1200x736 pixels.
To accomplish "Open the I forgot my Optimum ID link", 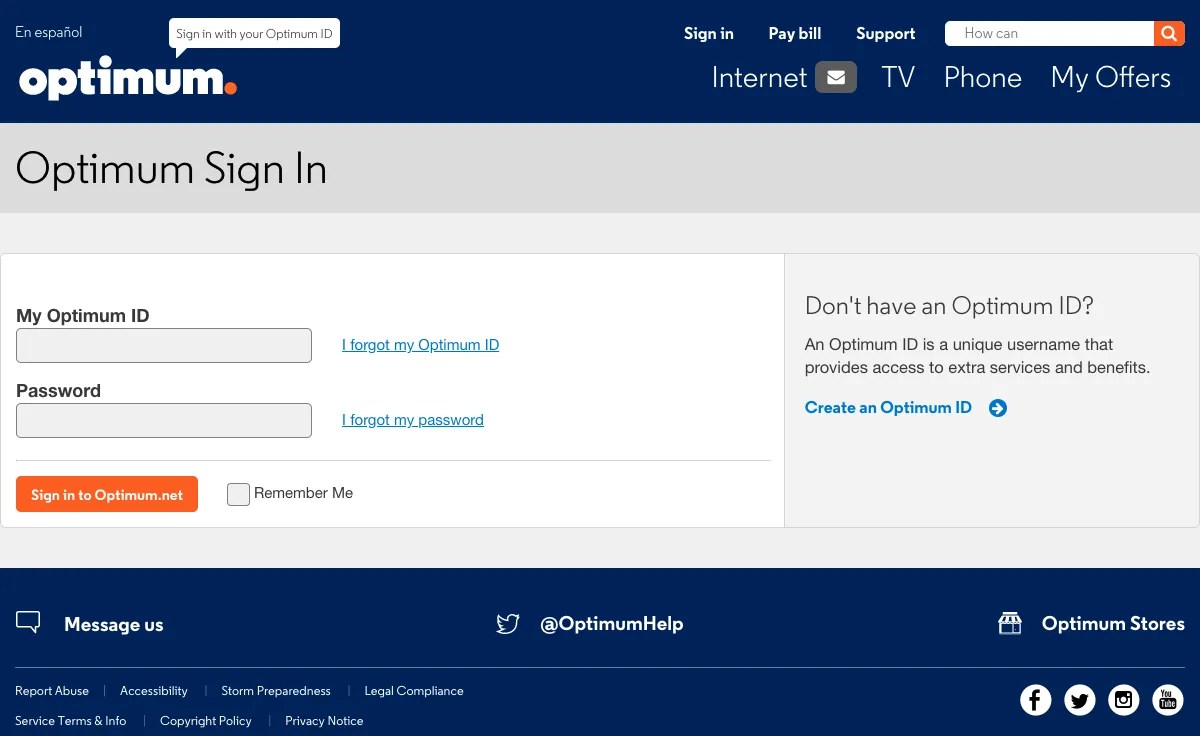I will [x=420, y=344].
